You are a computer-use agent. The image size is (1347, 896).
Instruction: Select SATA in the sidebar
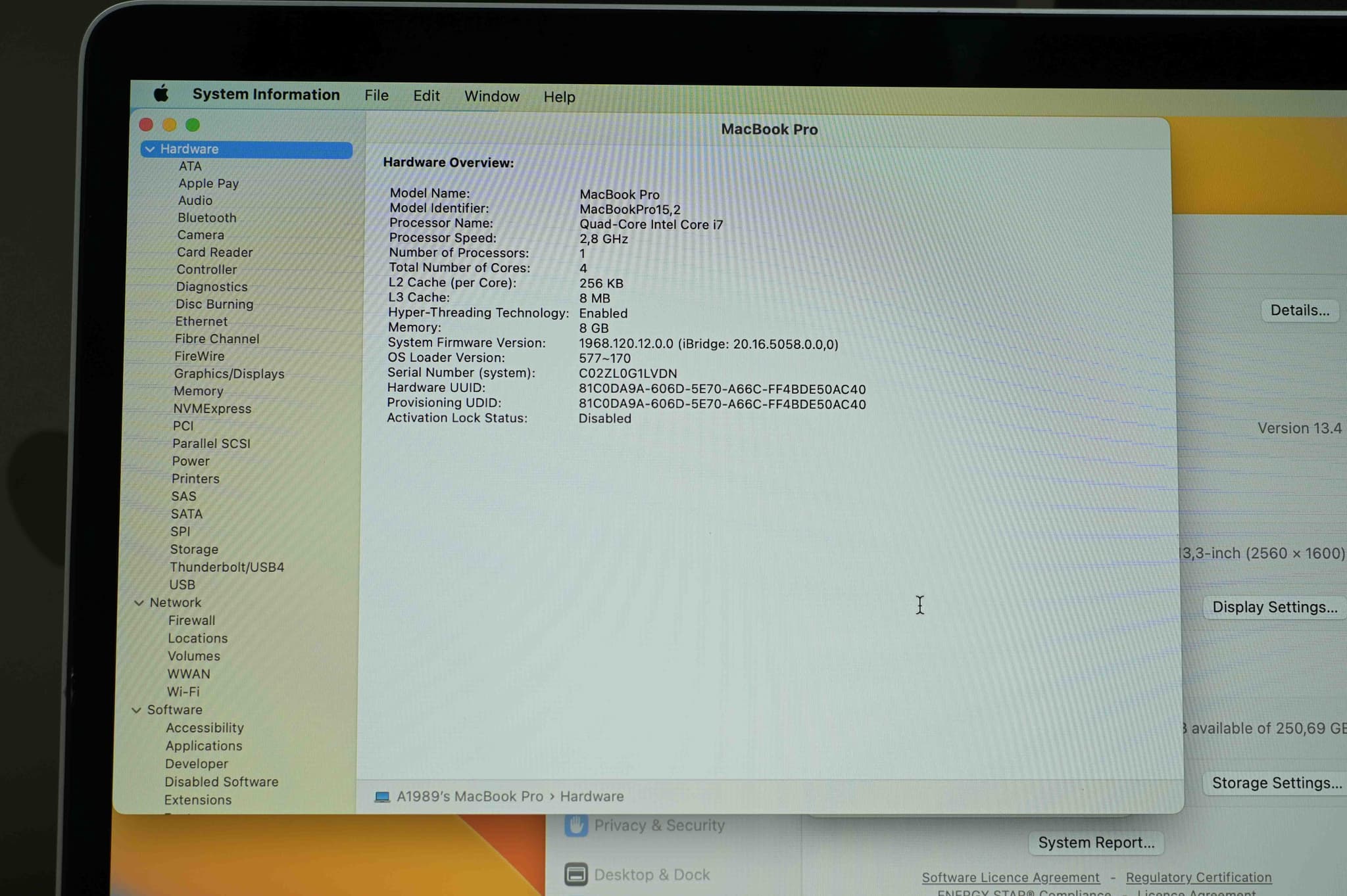pos(187,514)
